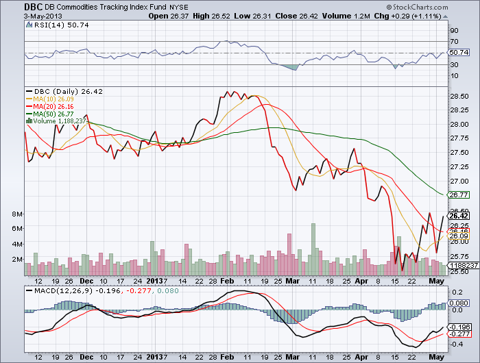Click Apr on the price chart date axis
This screenshot has height=363, width=480.
[362, 281]
